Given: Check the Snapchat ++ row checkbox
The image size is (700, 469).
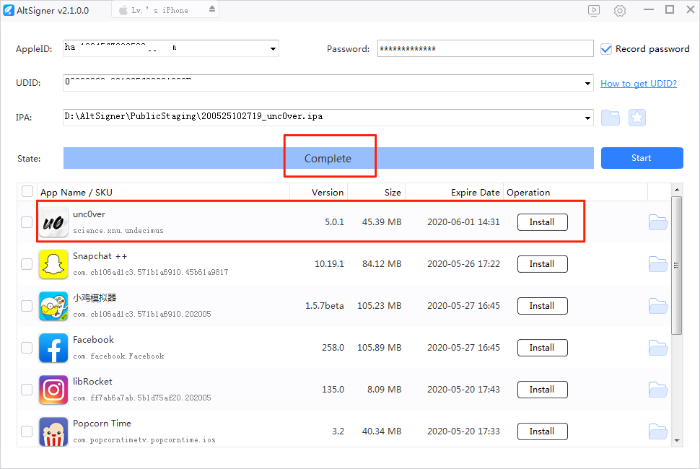Looking at the screenshot, I should 27,264.
